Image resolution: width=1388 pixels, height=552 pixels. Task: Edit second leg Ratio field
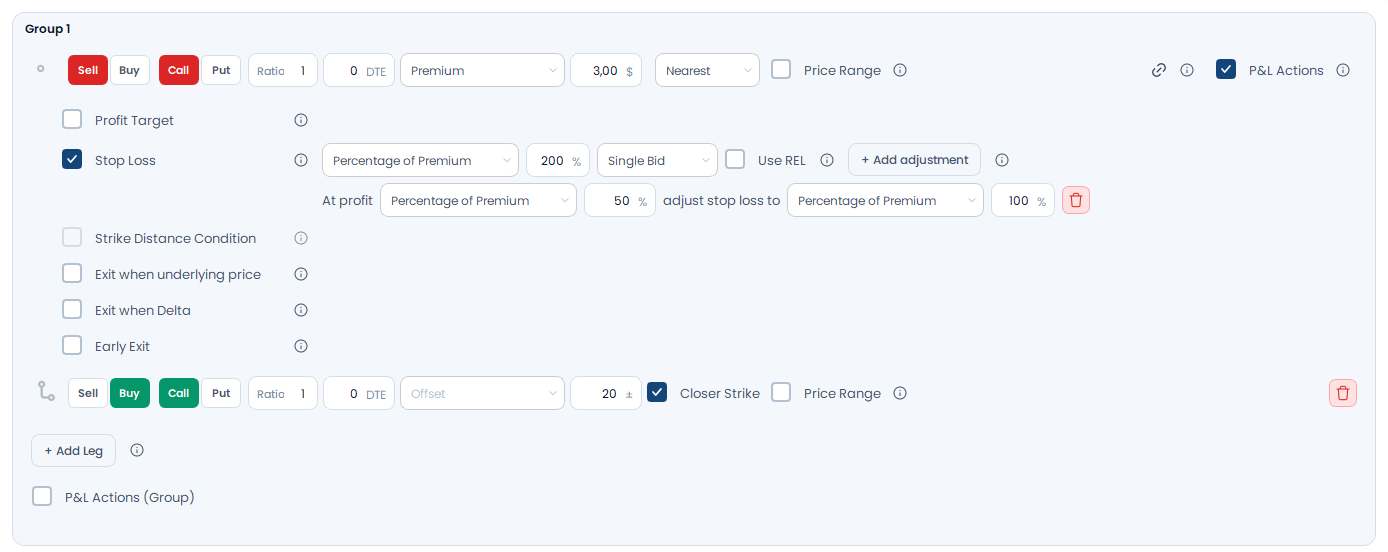283,393
